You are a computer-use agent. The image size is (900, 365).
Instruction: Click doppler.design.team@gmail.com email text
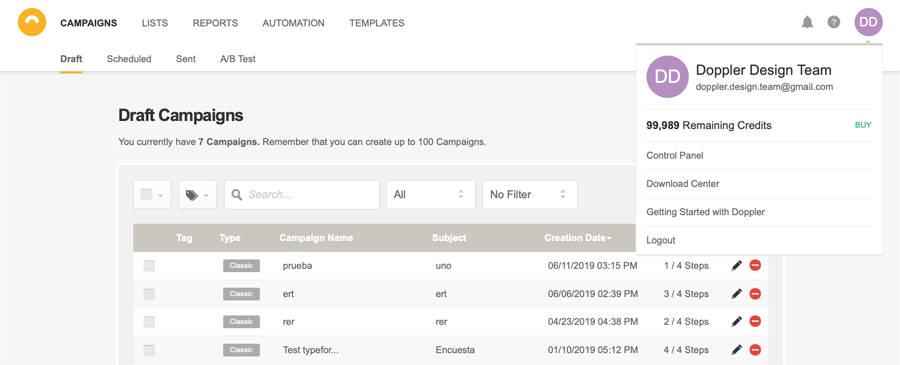coord(764,87)
